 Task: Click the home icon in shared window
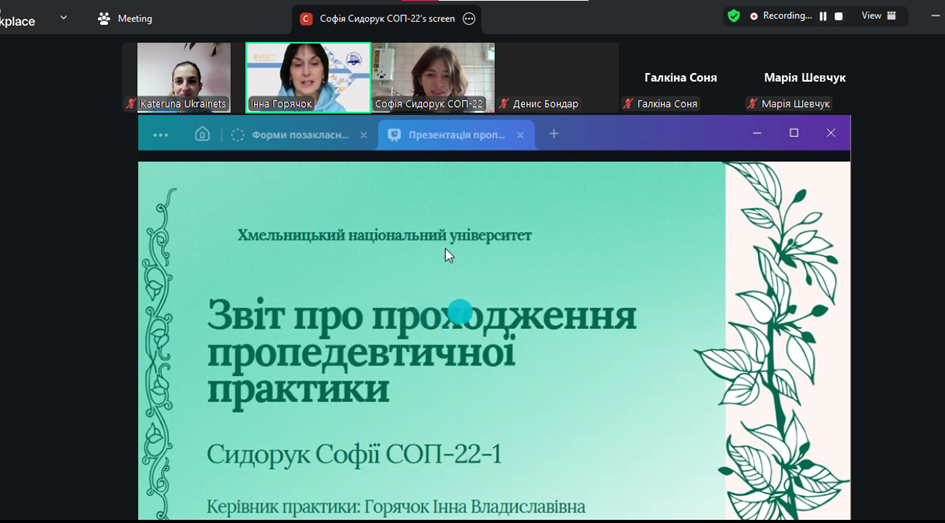point(202,134)
